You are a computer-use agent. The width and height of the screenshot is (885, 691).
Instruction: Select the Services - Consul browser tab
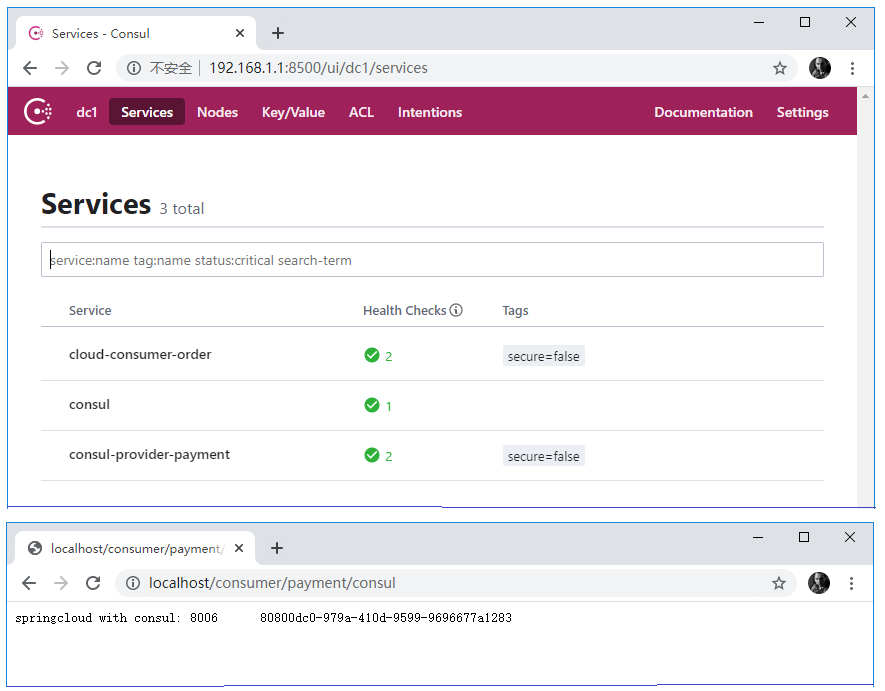[x=135, y=33]
